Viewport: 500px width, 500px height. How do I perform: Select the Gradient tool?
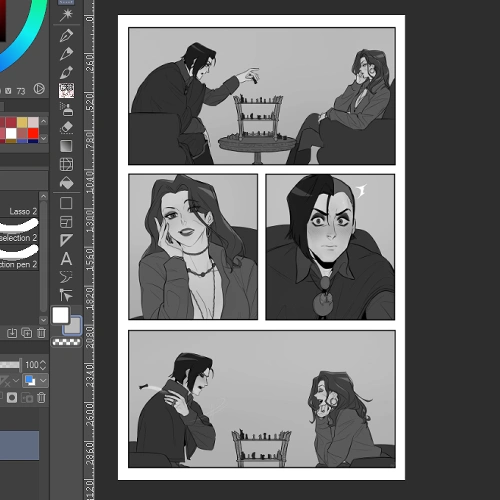(66, 146)
